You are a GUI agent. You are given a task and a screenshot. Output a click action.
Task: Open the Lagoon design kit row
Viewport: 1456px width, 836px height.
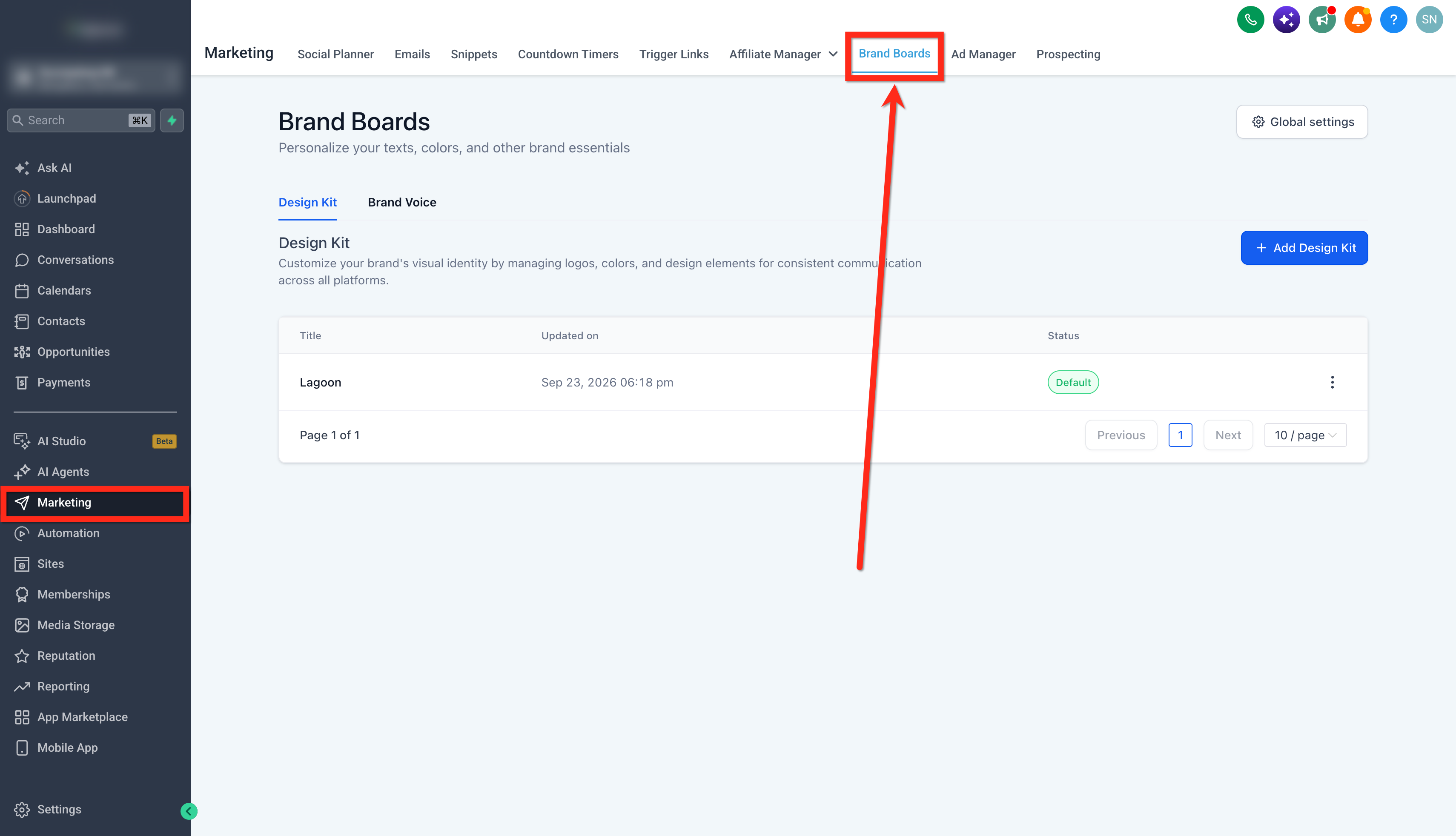point(823,382)
